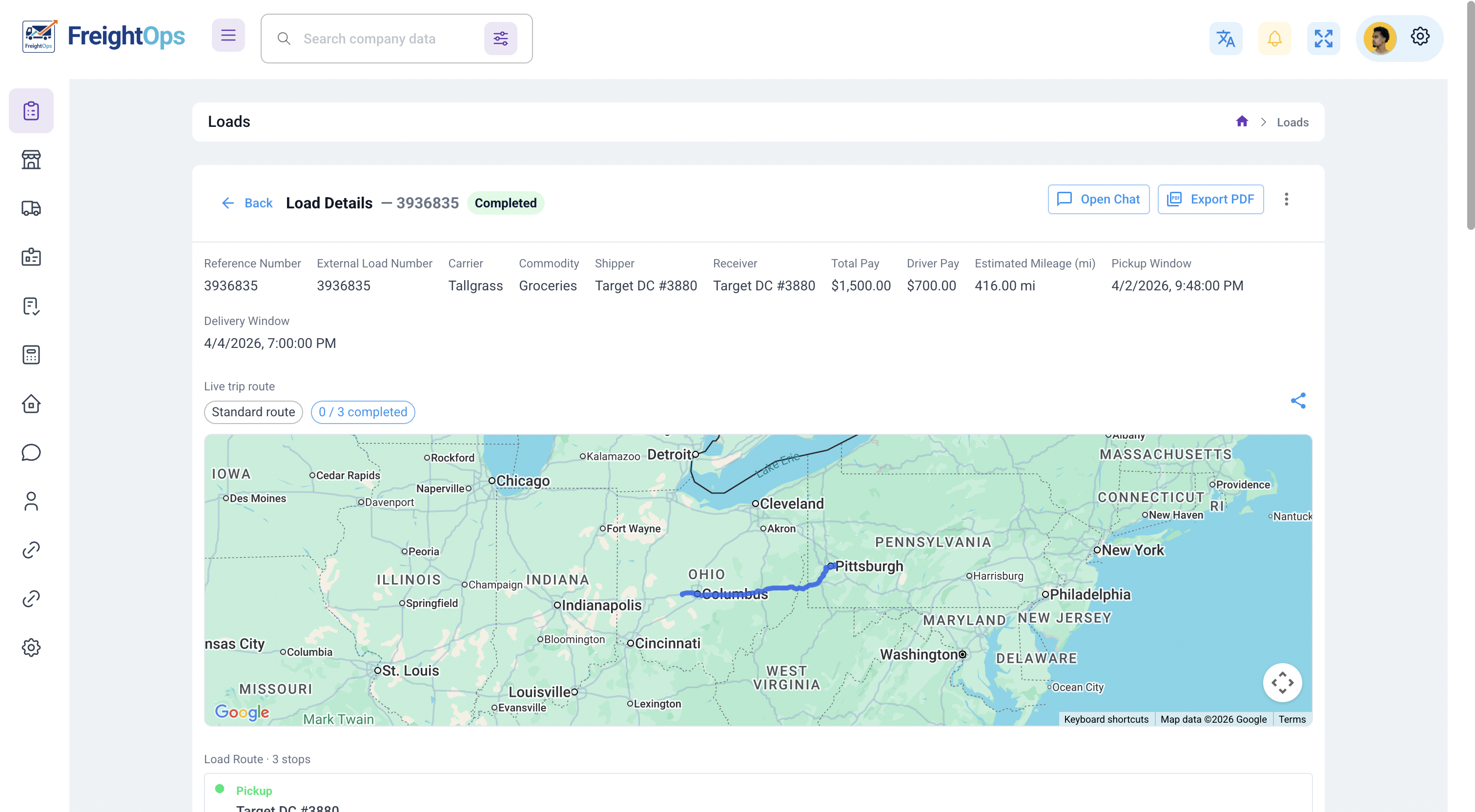
Task: Select delivery window 4/4/2026, 7:00:00 PM
Action: pos(270,344)
